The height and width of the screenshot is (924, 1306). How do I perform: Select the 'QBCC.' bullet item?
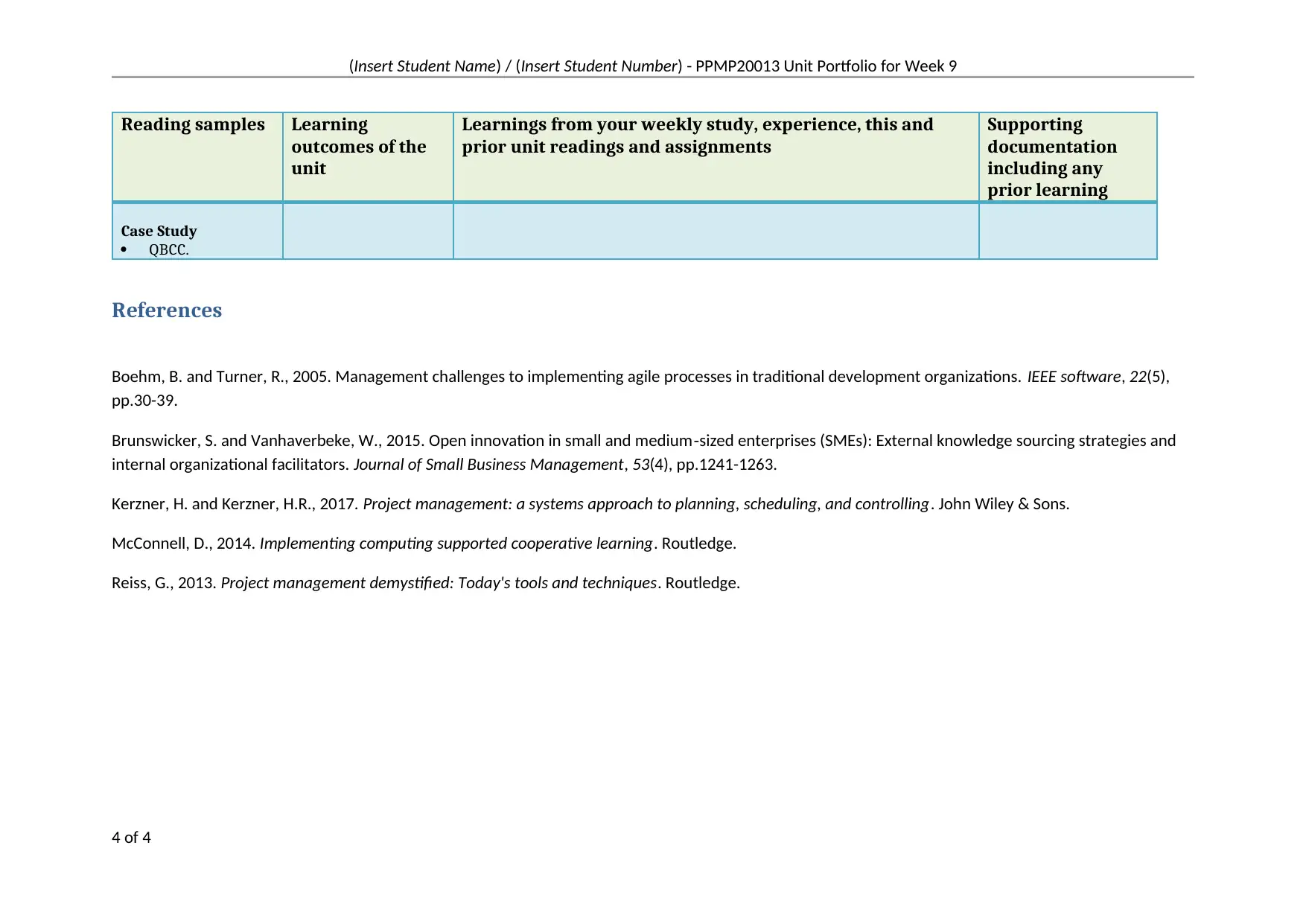point(168,250)
